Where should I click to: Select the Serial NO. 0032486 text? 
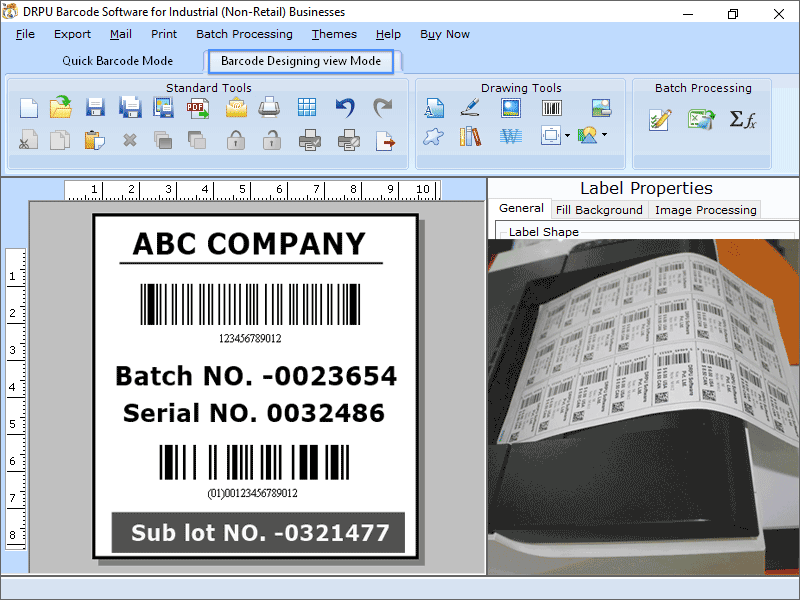point(254,413)
